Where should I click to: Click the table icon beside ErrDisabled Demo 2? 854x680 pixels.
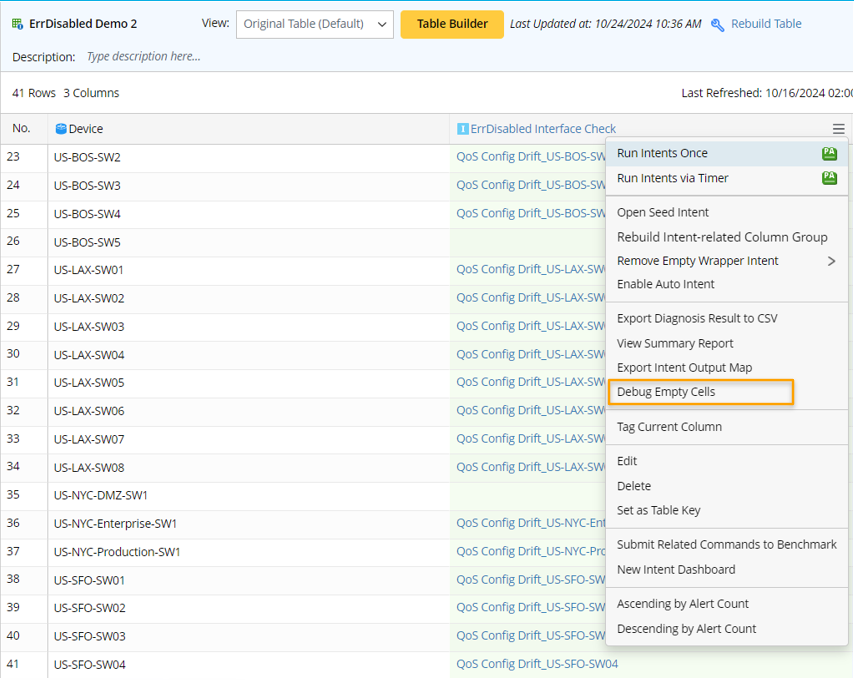(x=18, y=24)
